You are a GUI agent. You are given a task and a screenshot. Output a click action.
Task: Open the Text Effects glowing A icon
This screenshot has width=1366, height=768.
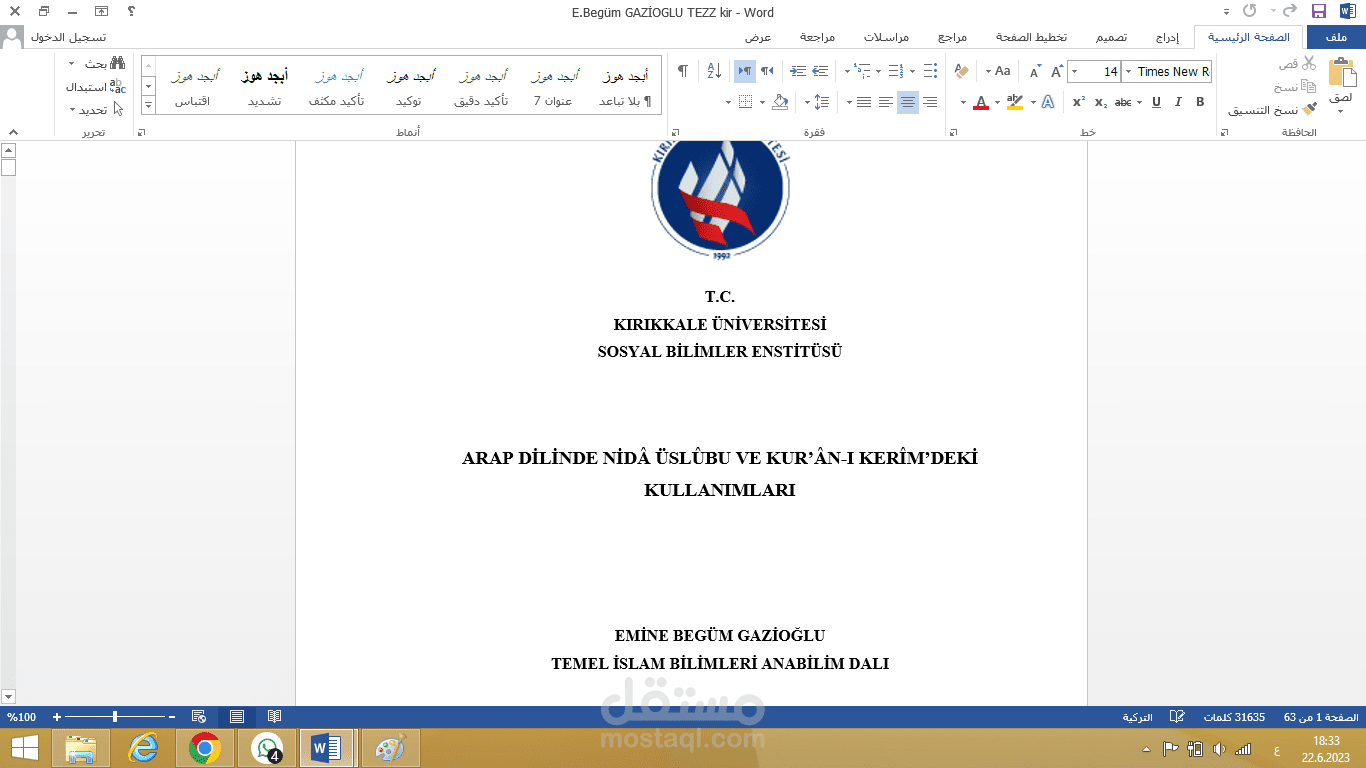pyautogui.click(x=1047, y=102)
